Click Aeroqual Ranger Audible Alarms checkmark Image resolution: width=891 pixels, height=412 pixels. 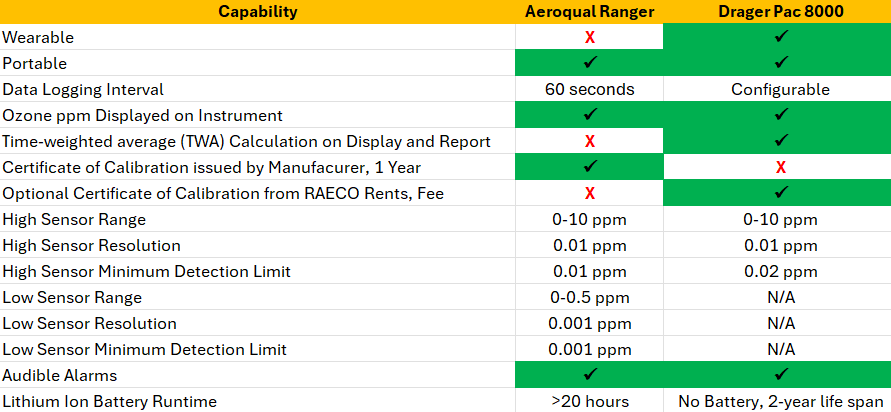point(590,375)
